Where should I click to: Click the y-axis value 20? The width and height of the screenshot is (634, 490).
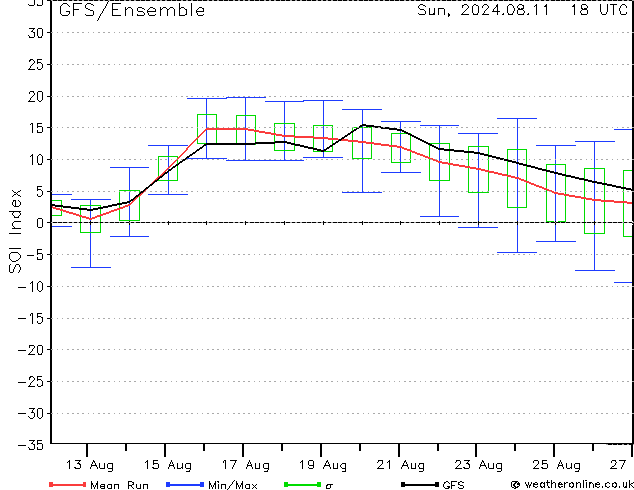(36, 97)
